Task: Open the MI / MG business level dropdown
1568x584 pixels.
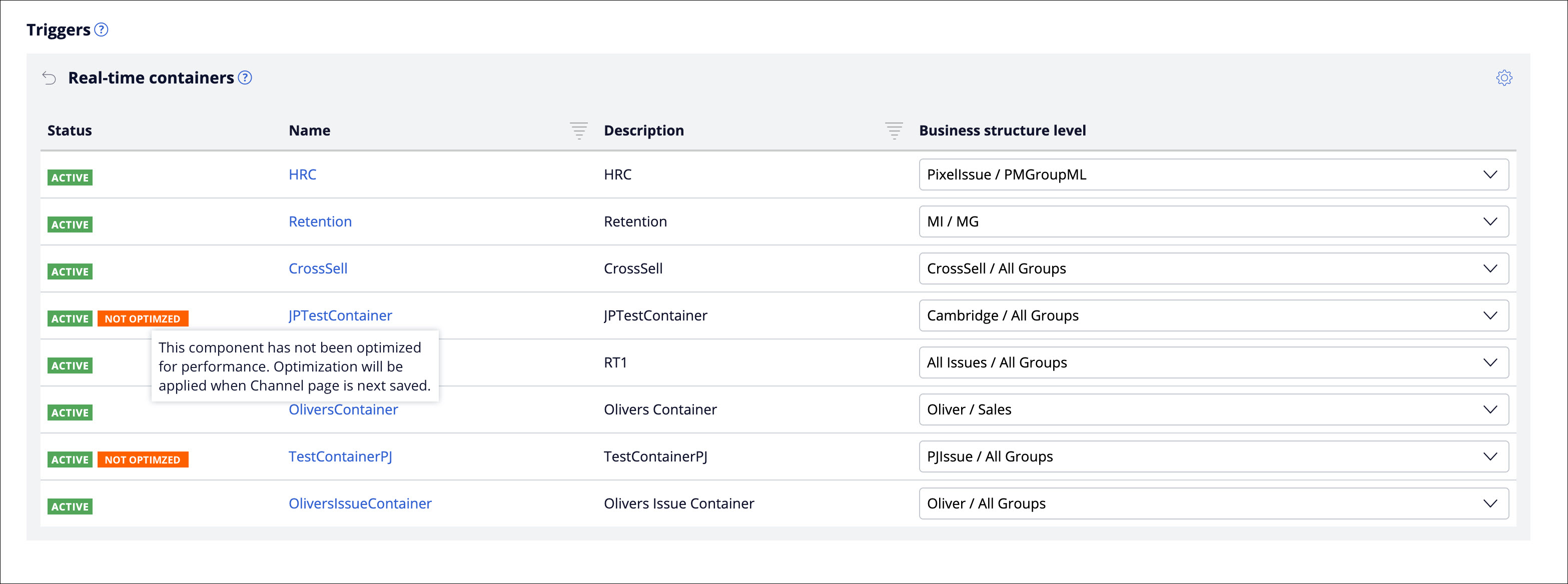Action: pyautogui.click(x=1213, y=221)
